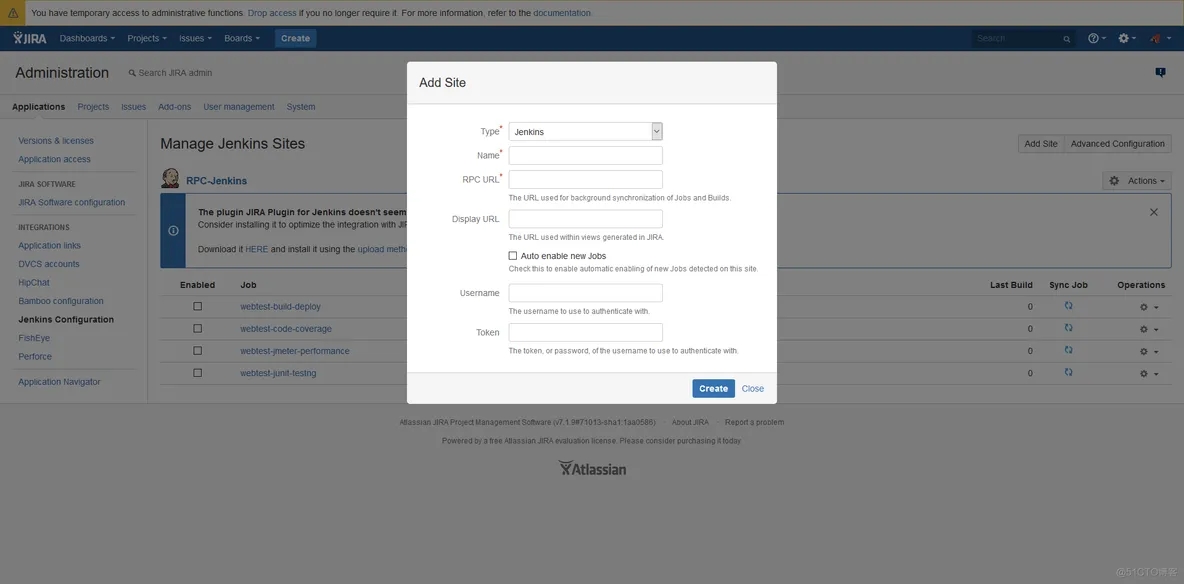Open HipChat in sidebar

coord(34,283)
